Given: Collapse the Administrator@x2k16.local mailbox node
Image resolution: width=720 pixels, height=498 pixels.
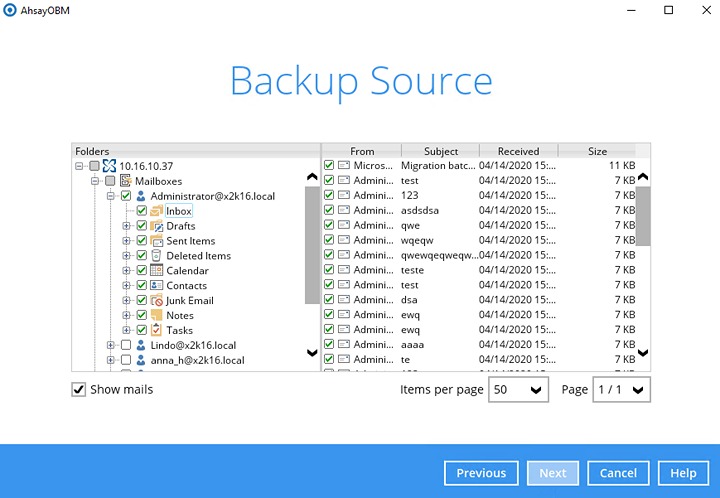Looking at the screenshot, I should pyautogui.click(x=112, y=196).
